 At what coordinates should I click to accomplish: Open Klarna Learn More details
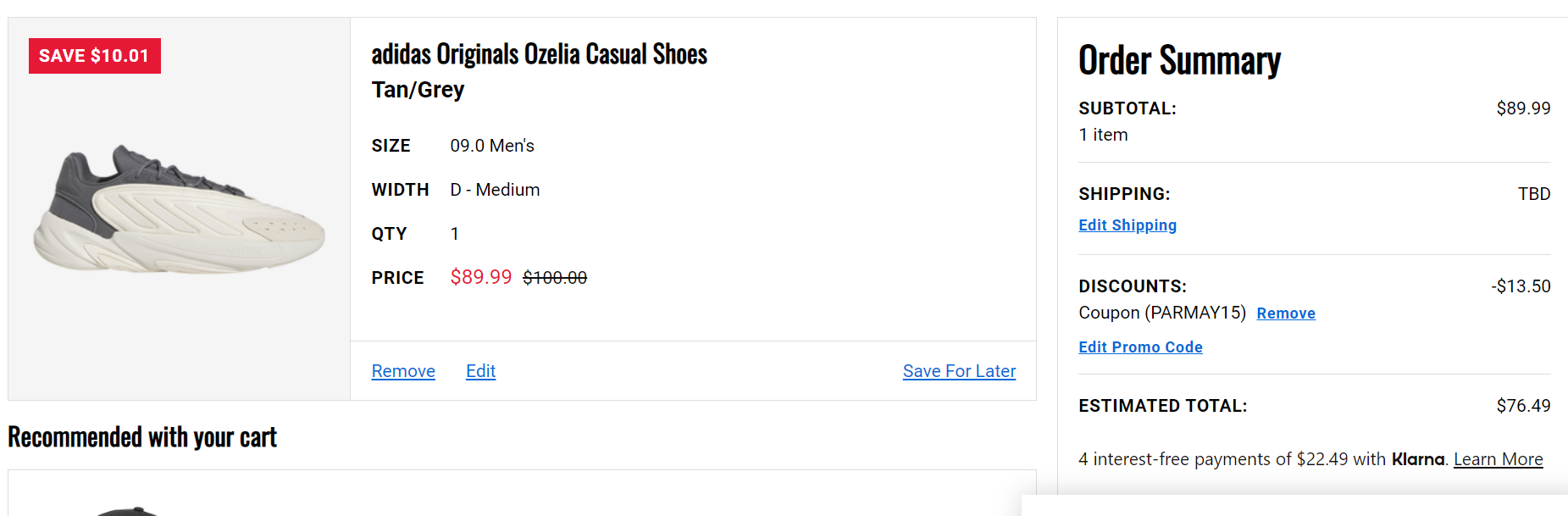pos(1498,458)
